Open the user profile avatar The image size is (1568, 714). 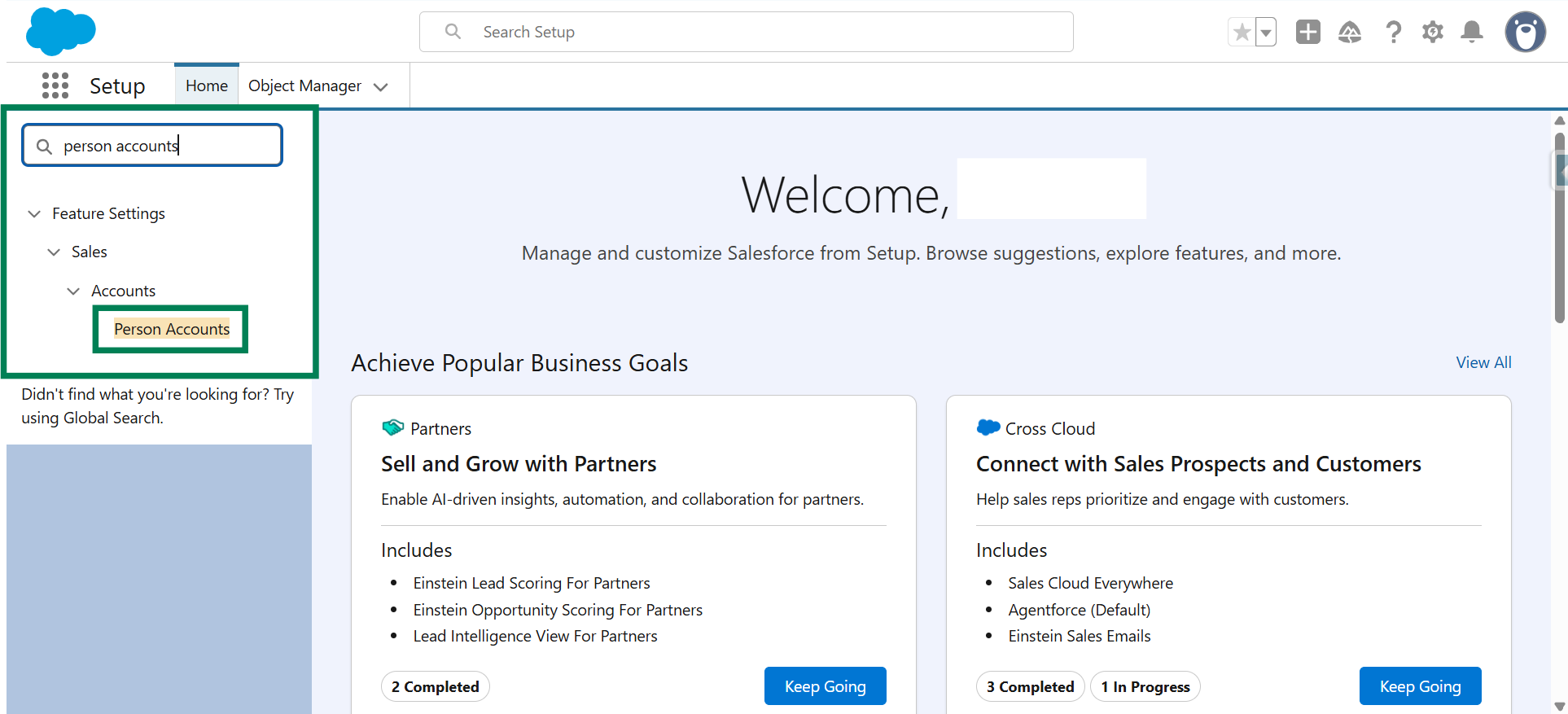pos(1524,33)
